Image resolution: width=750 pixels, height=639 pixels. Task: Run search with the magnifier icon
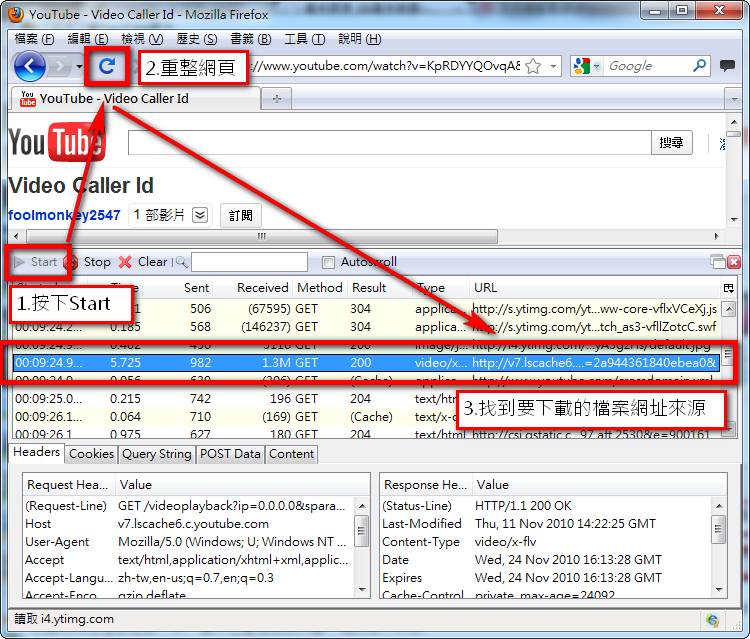click(700, 66)
